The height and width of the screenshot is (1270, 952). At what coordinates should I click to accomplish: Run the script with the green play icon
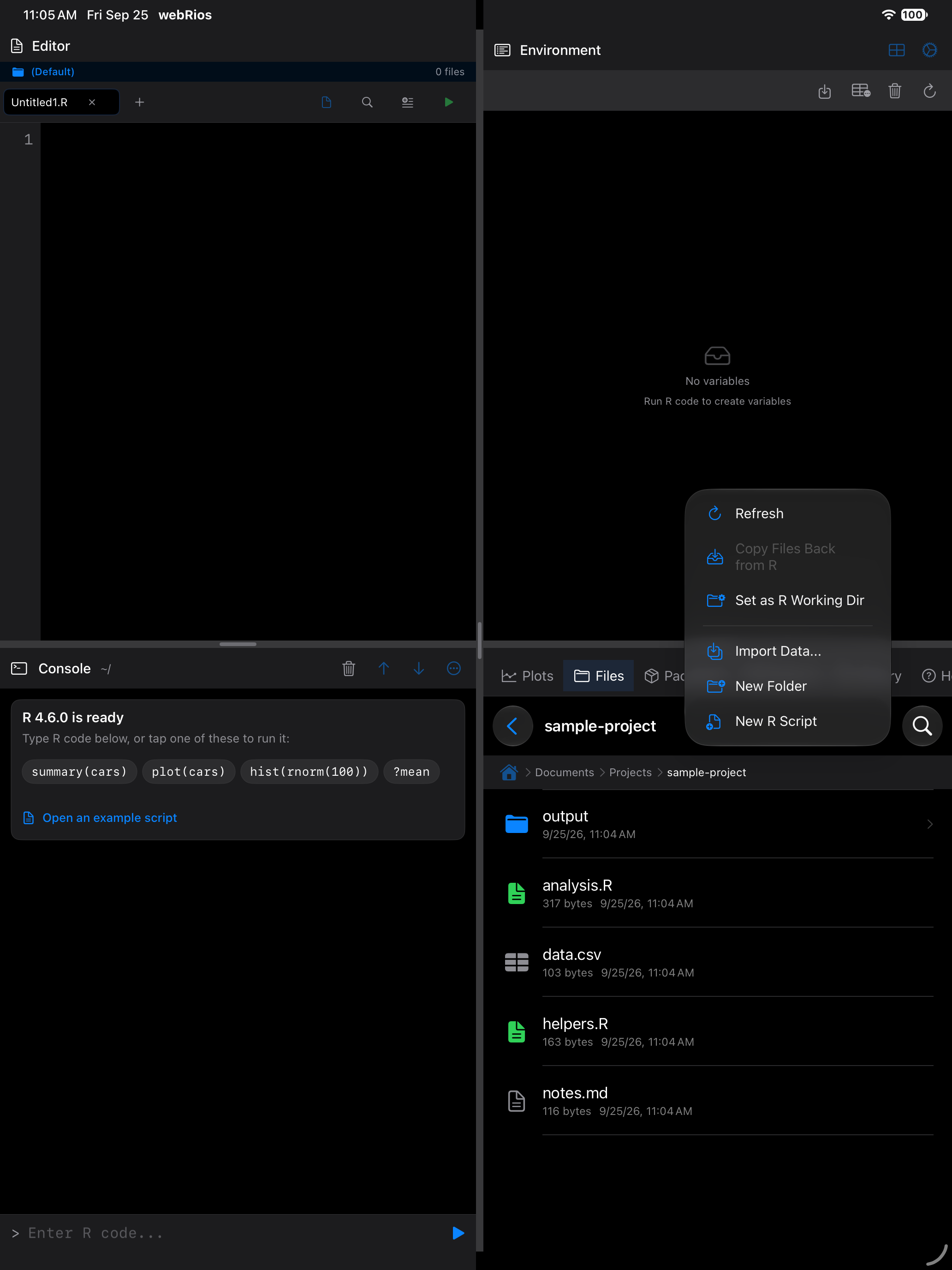[449, 102]
